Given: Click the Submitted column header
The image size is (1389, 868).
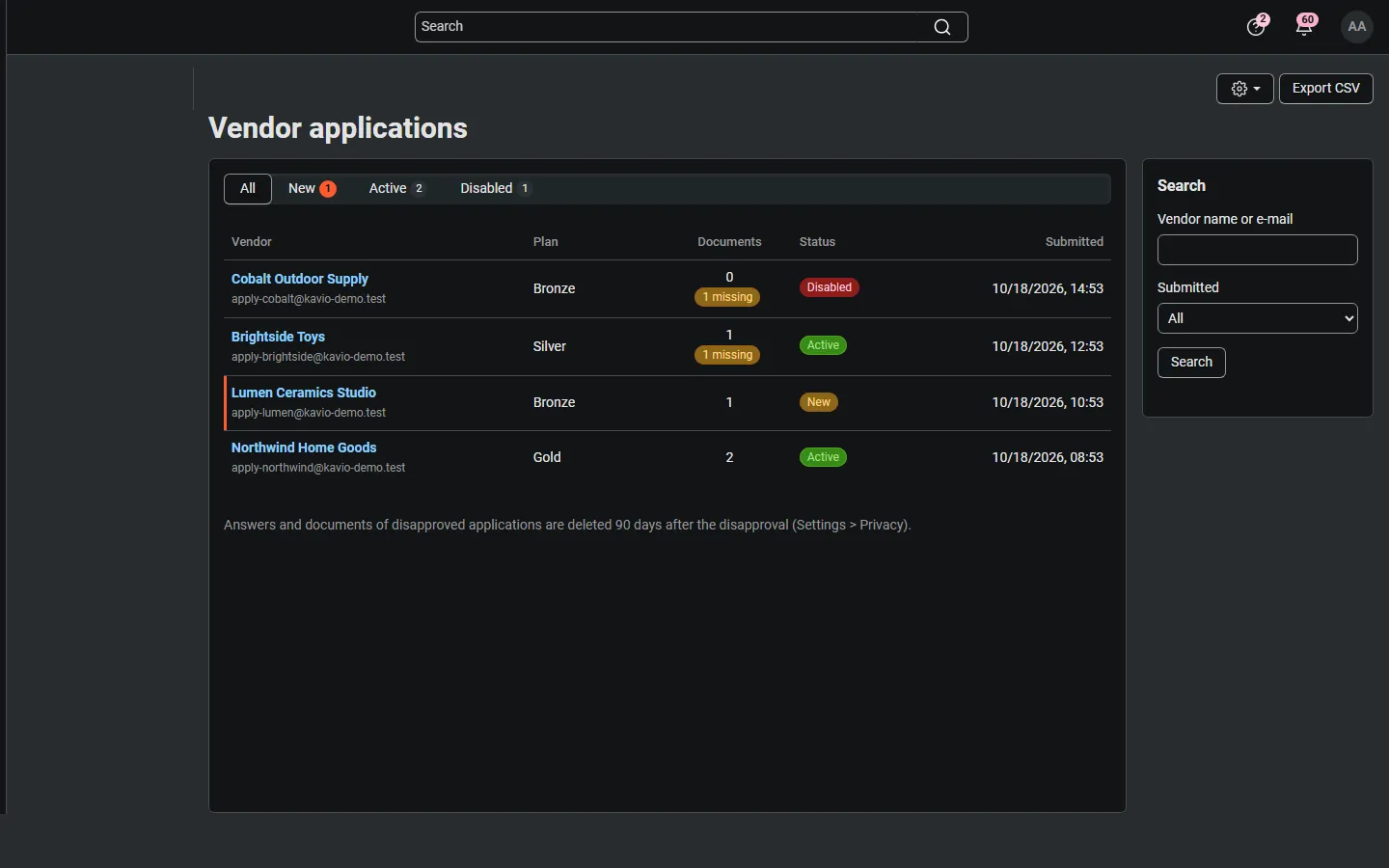Looking at the screenshot, I should pos(1075,242).
